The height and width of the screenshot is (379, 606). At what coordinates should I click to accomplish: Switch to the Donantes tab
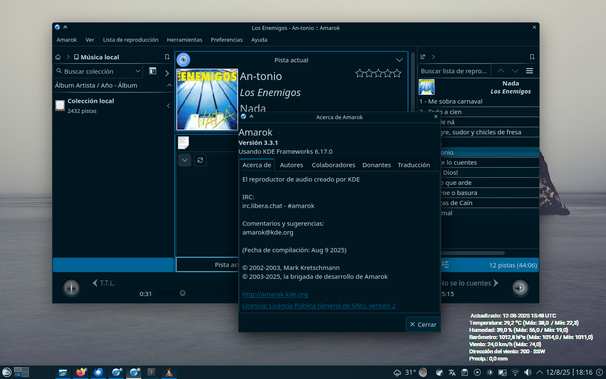(x=376, y=165)
